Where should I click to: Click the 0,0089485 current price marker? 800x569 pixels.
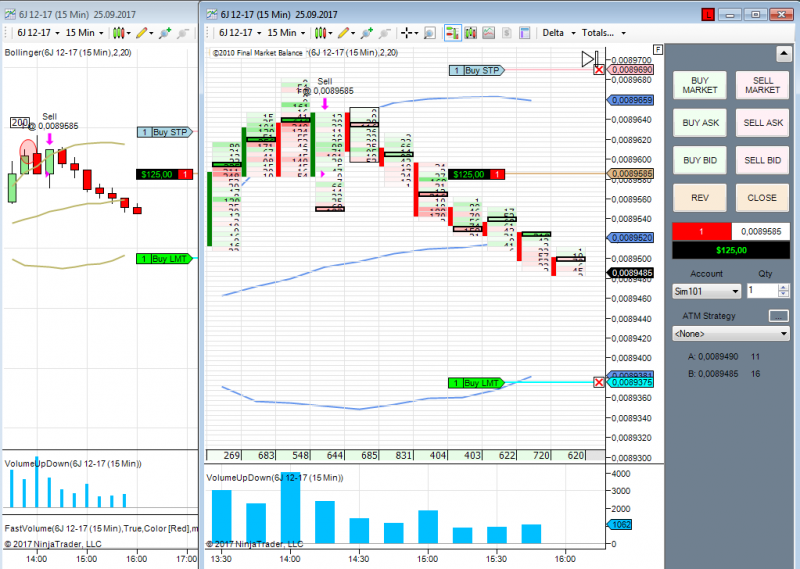pos(632,273)
